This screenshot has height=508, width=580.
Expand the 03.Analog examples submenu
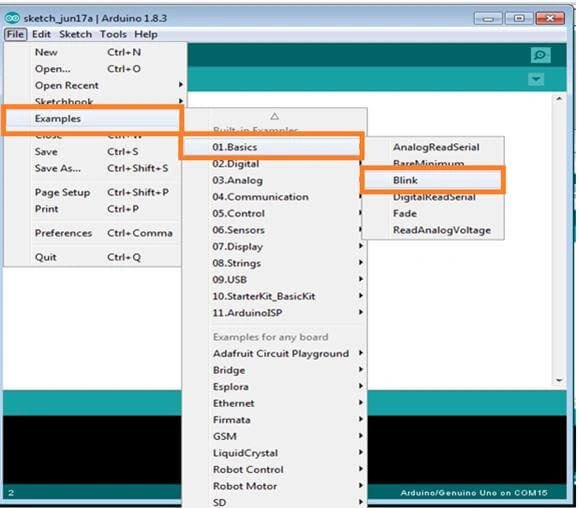[x=274, y=181]
